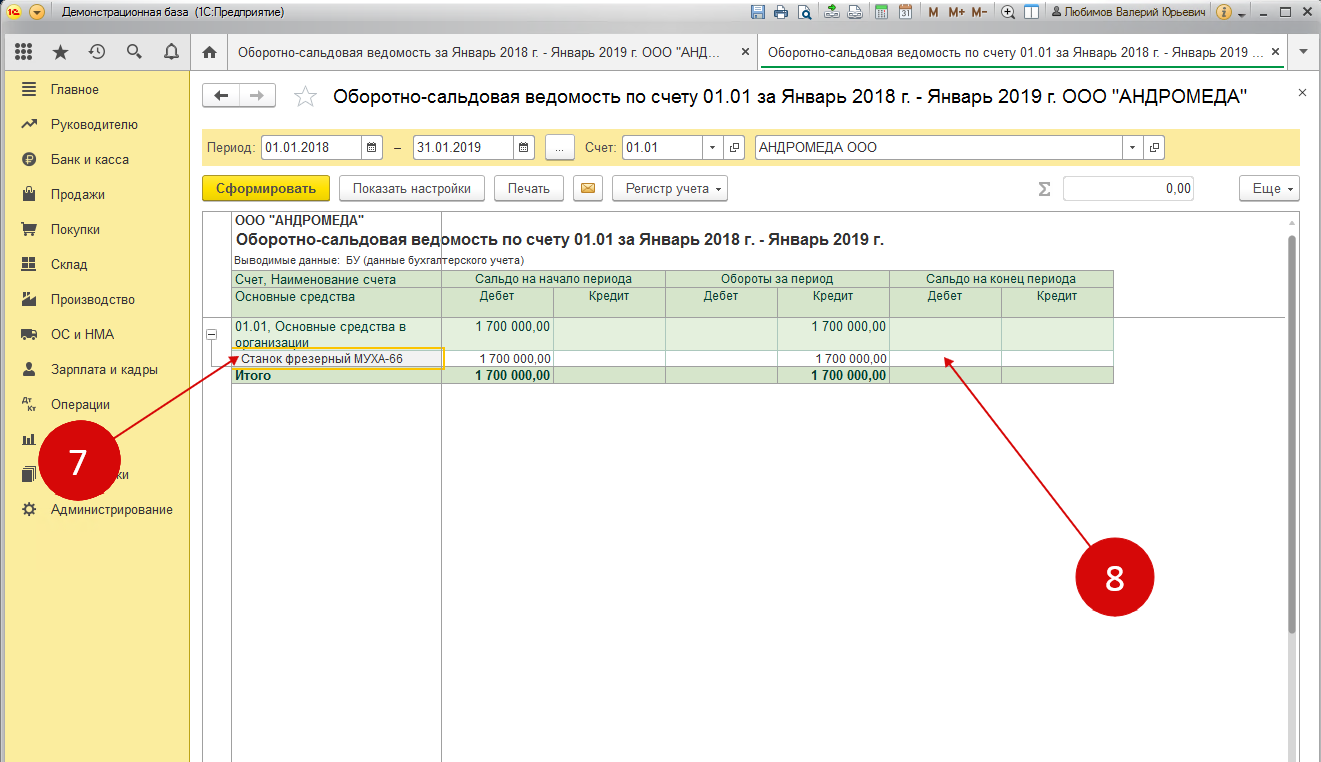Open the end date calendar picker
Viewport: 1321px width, 762px height.
tap(524, 148)
